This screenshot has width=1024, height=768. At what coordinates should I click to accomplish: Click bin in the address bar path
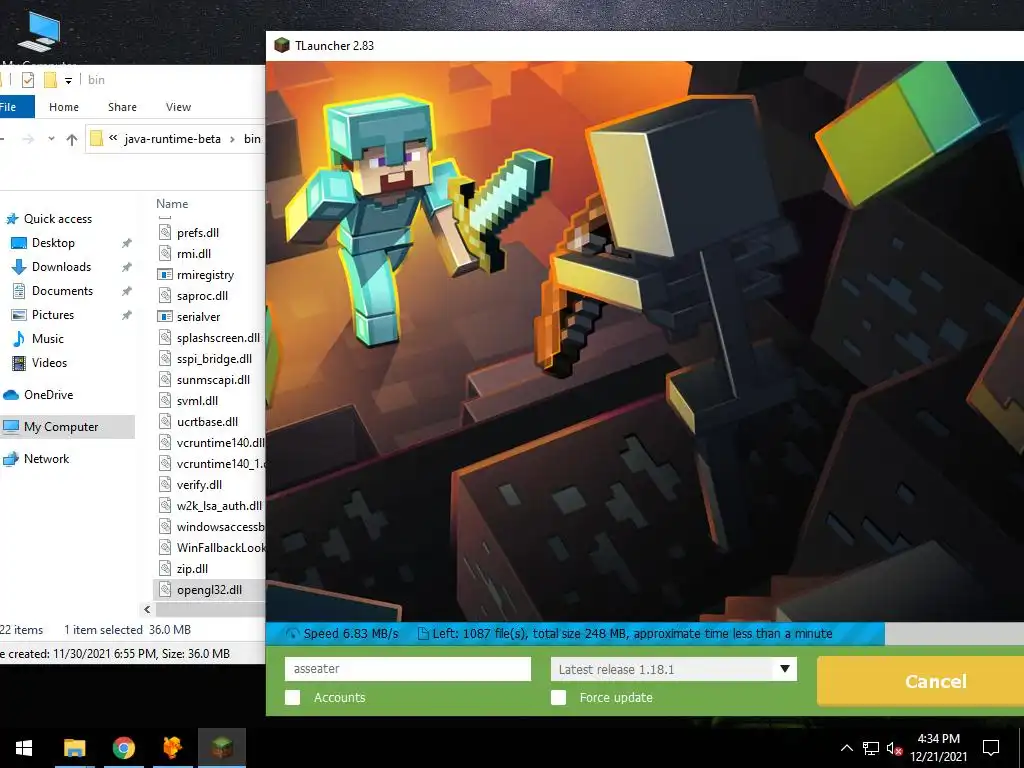252,139
